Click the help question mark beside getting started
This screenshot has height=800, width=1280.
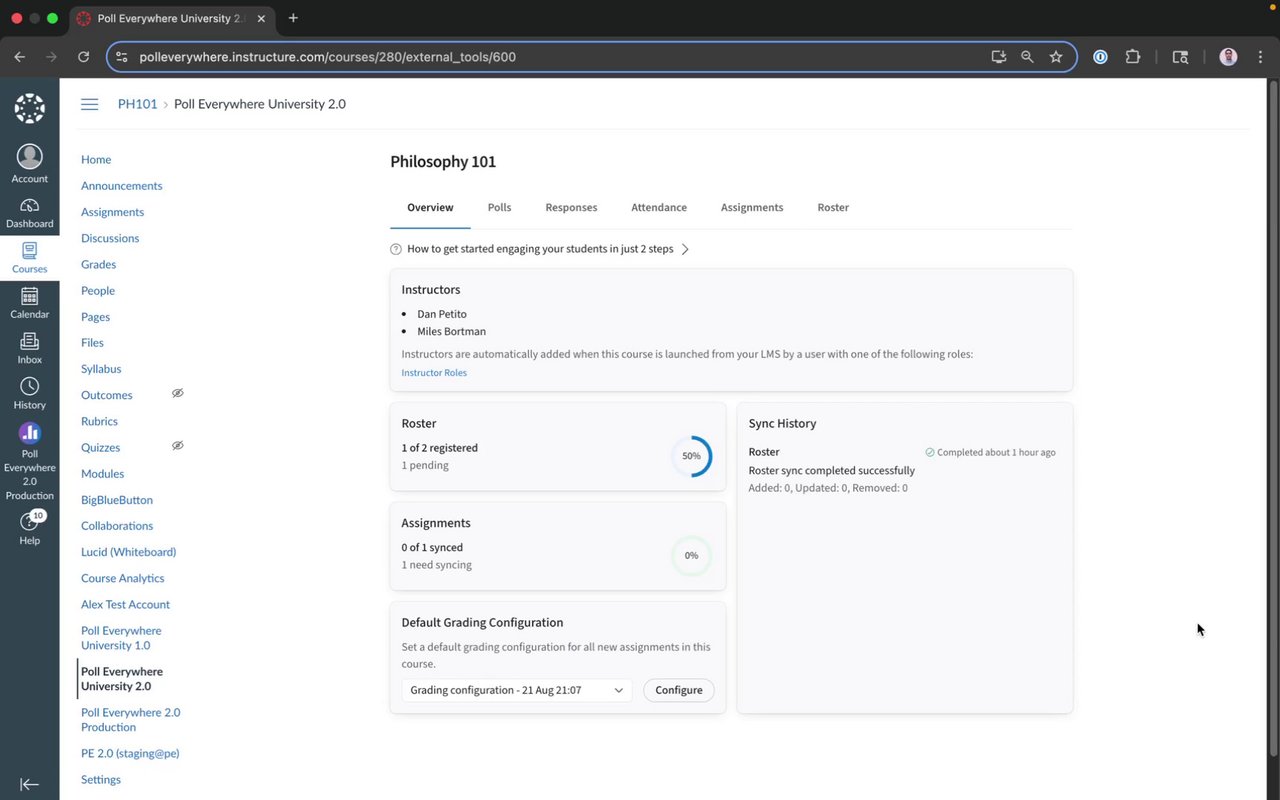coord(396,249)
